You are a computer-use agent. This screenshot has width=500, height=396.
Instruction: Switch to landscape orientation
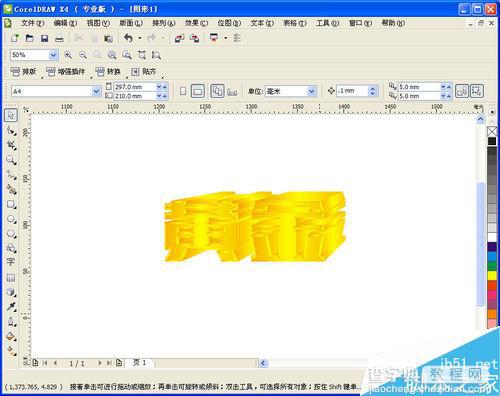coord(198,91)
